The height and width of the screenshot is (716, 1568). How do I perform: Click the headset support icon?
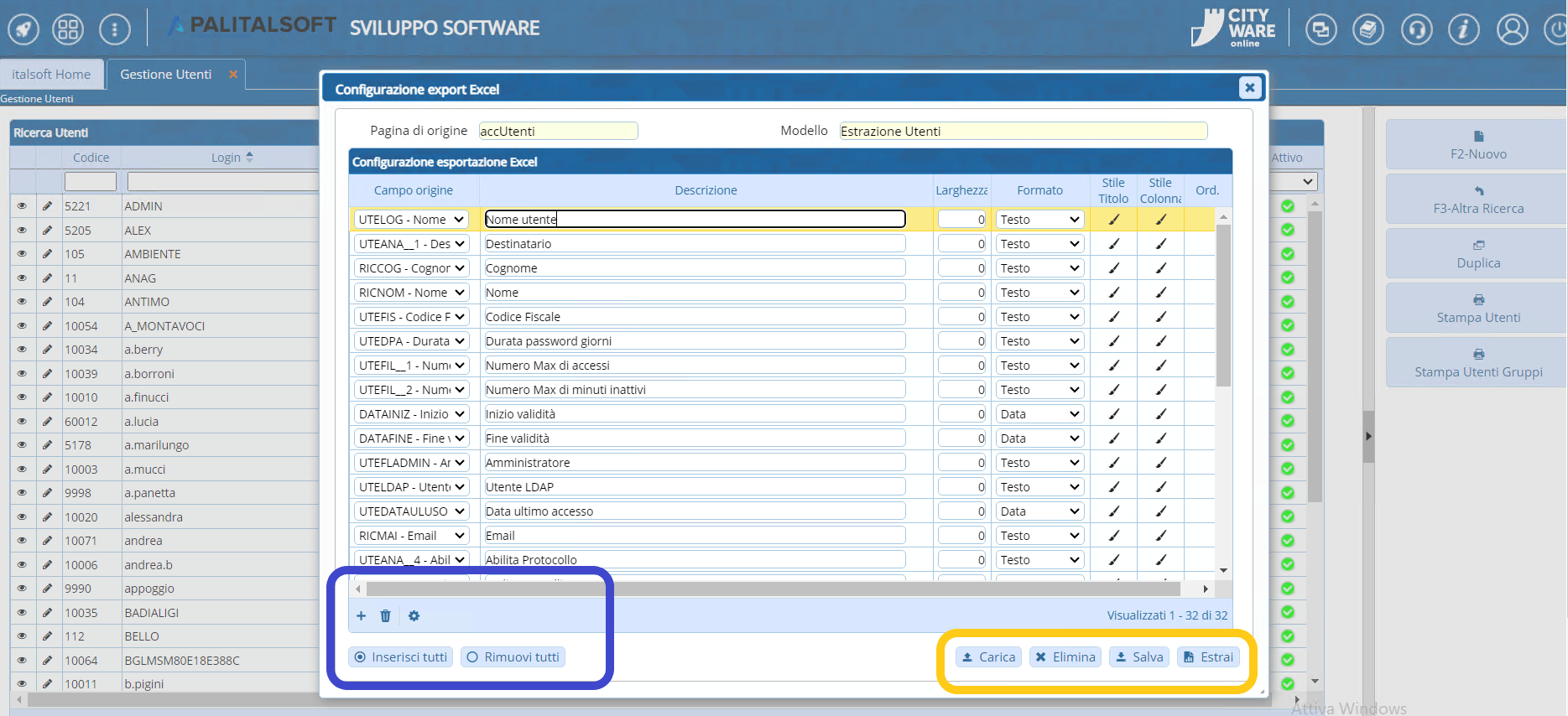point(1416,30)
